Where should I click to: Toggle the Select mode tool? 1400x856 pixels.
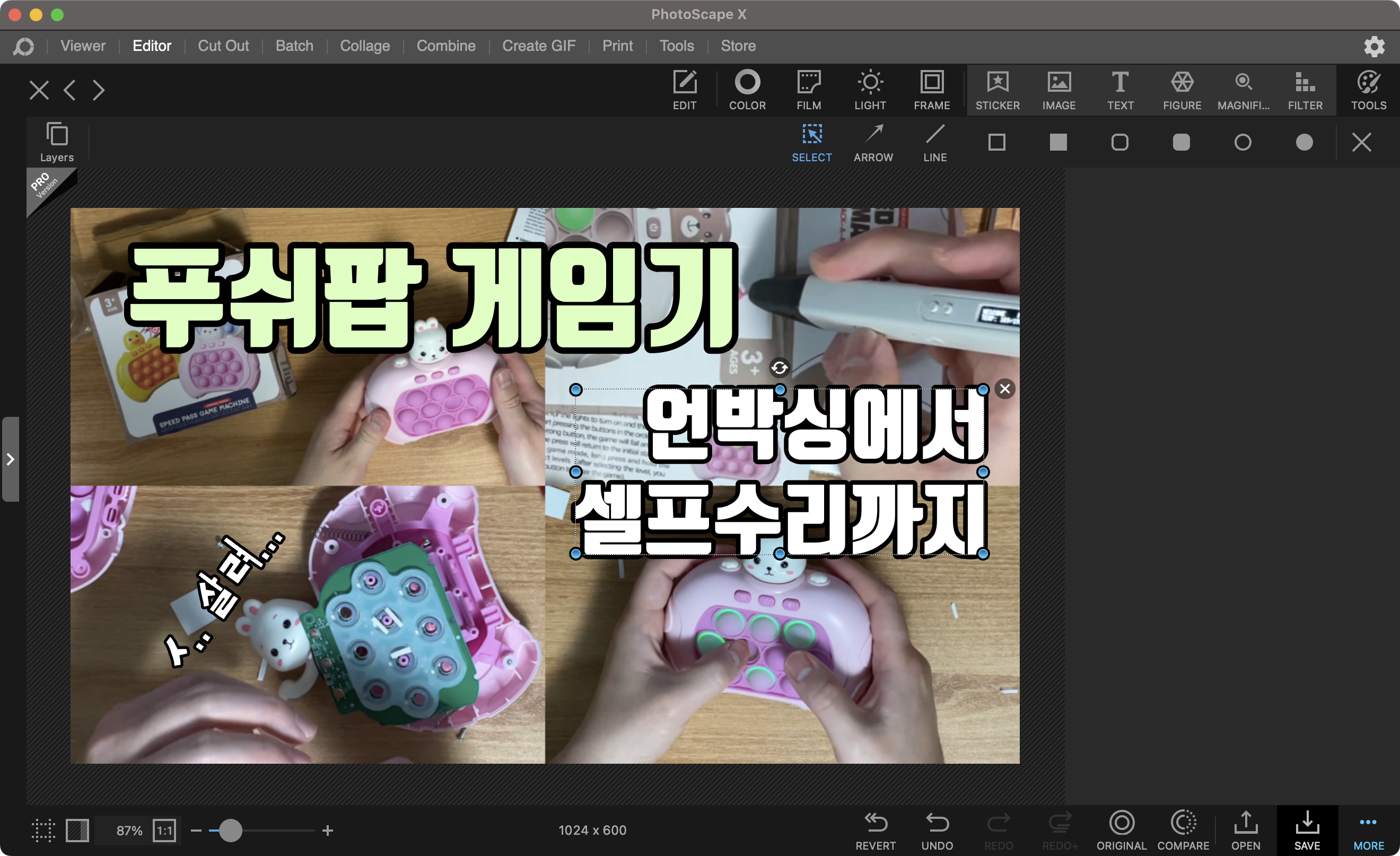[x=811, y=143]
